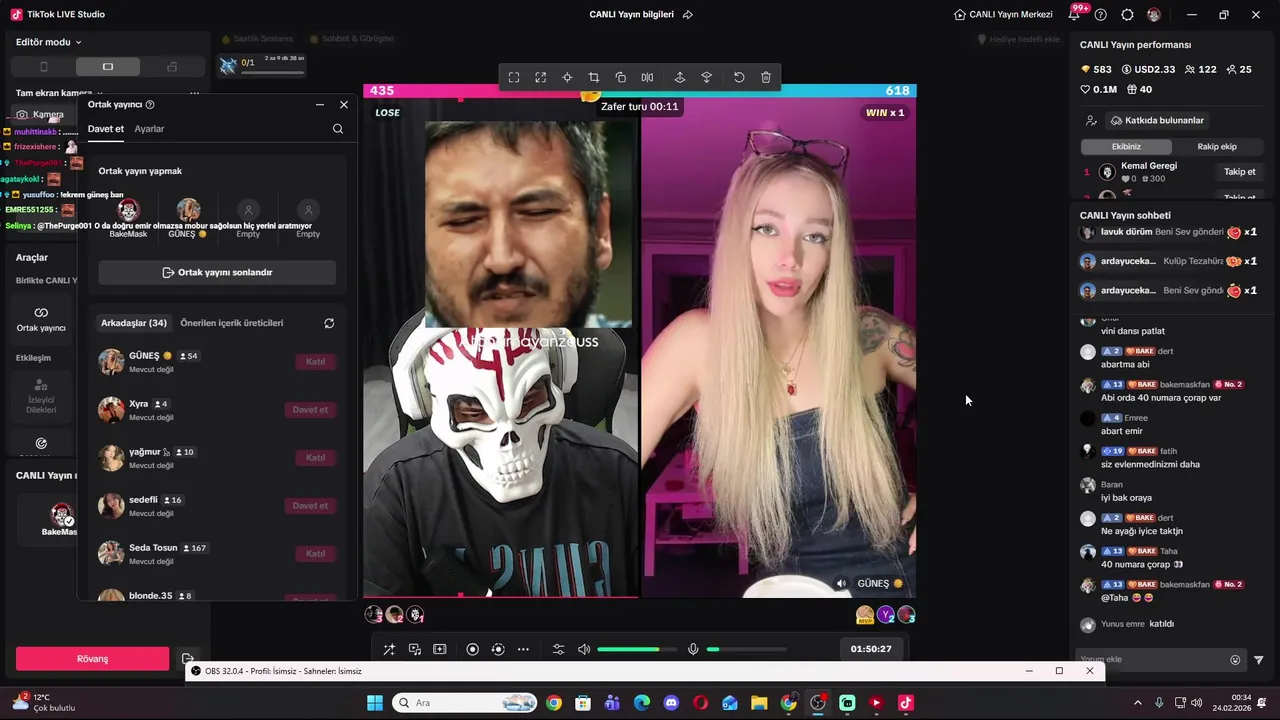Viewport: 1280px width, 720px height.
Task: Click Davet et button for Xyra
Action: pos(310,409)
